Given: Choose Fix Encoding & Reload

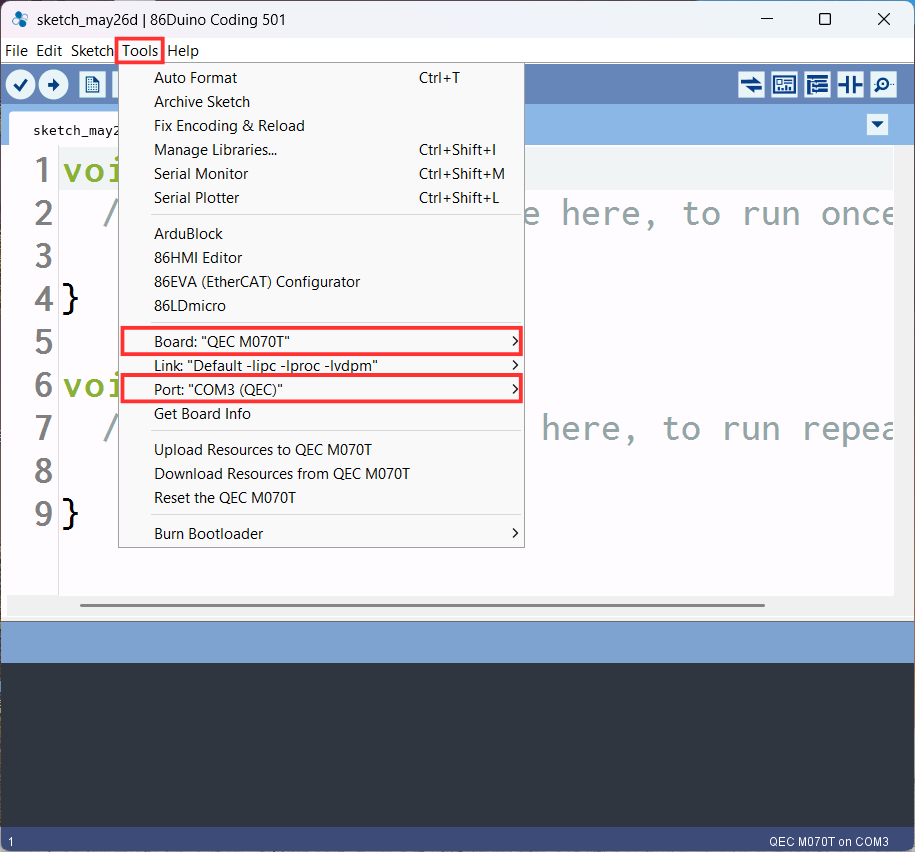Looking at the screenshot, I should [321, 125].
